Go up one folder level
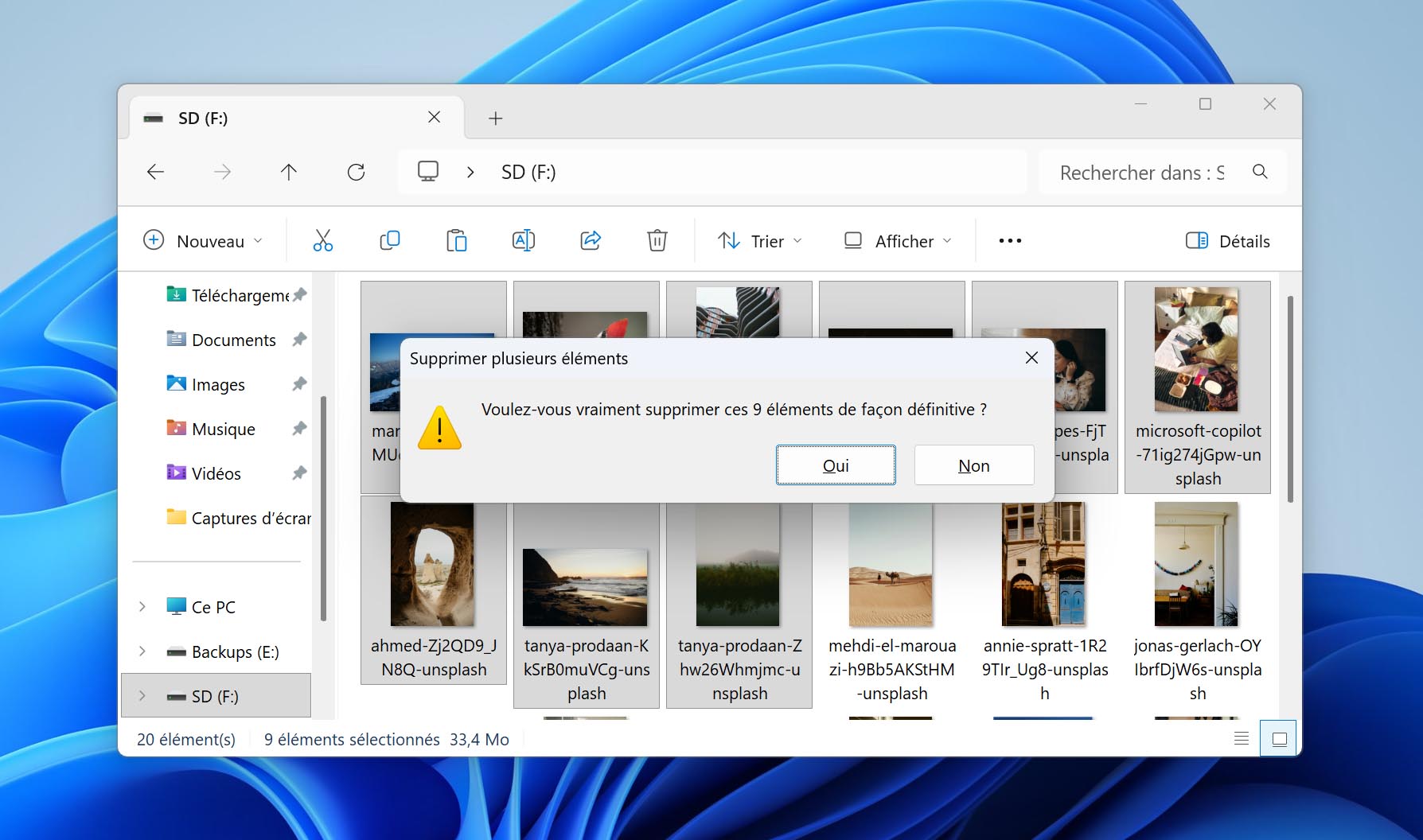 coord(289,172)
